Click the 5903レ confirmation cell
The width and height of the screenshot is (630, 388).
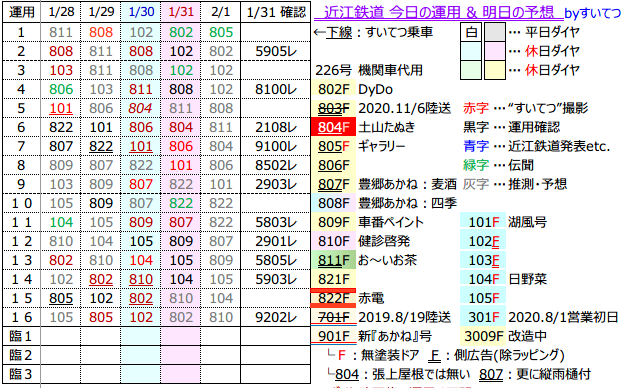(276, 279)
